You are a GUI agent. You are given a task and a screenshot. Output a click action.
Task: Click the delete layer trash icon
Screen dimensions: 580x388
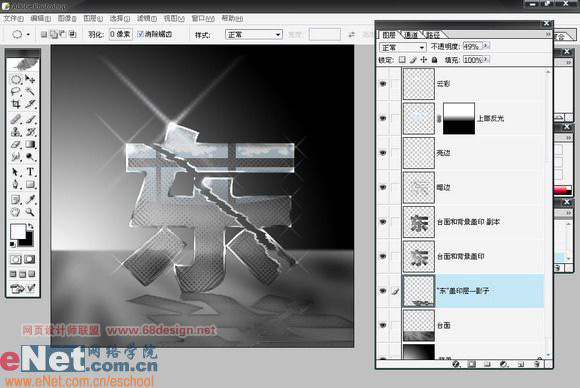(x=537, y=364)
